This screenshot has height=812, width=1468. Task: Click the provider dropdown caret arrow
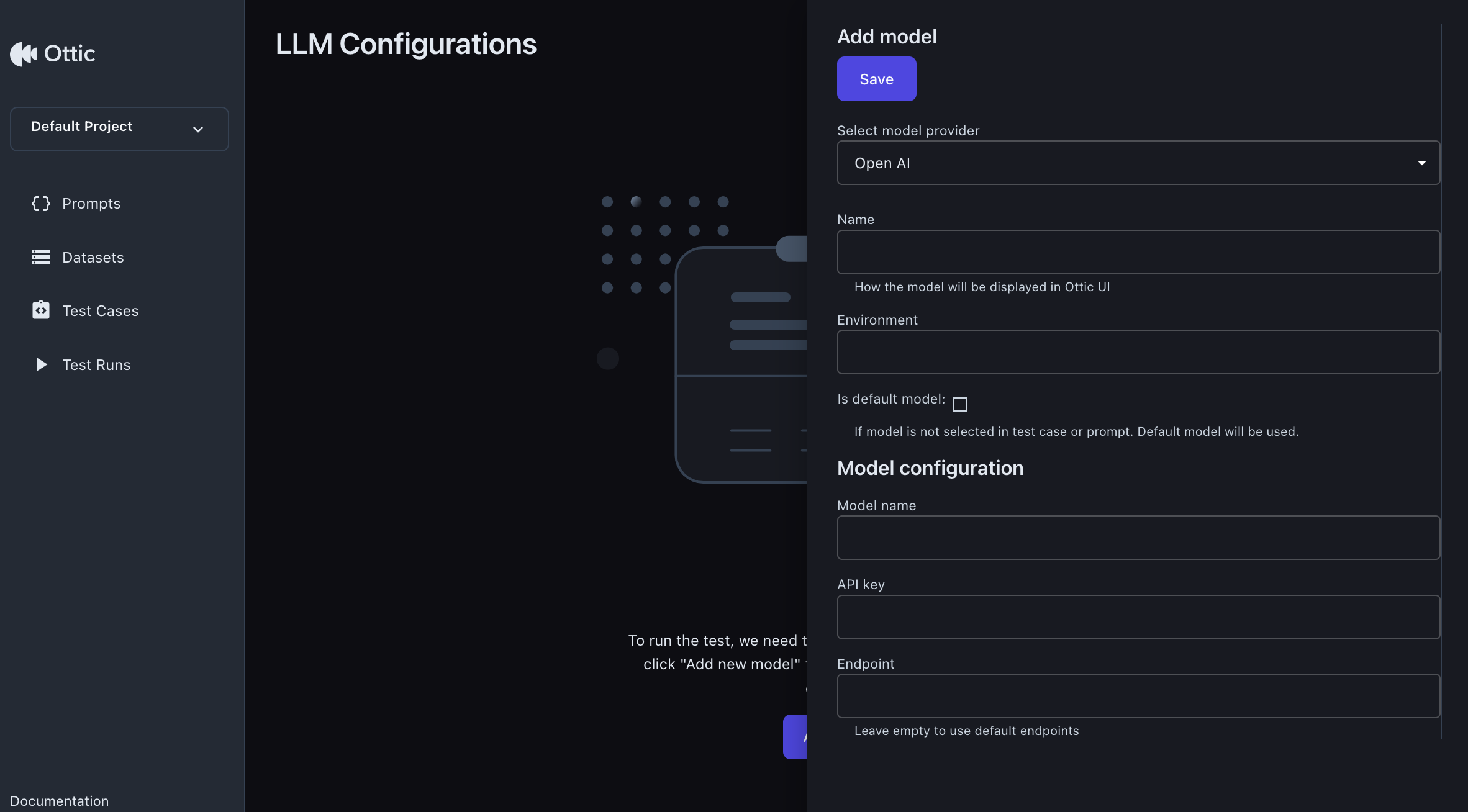tap(1421, 163)
